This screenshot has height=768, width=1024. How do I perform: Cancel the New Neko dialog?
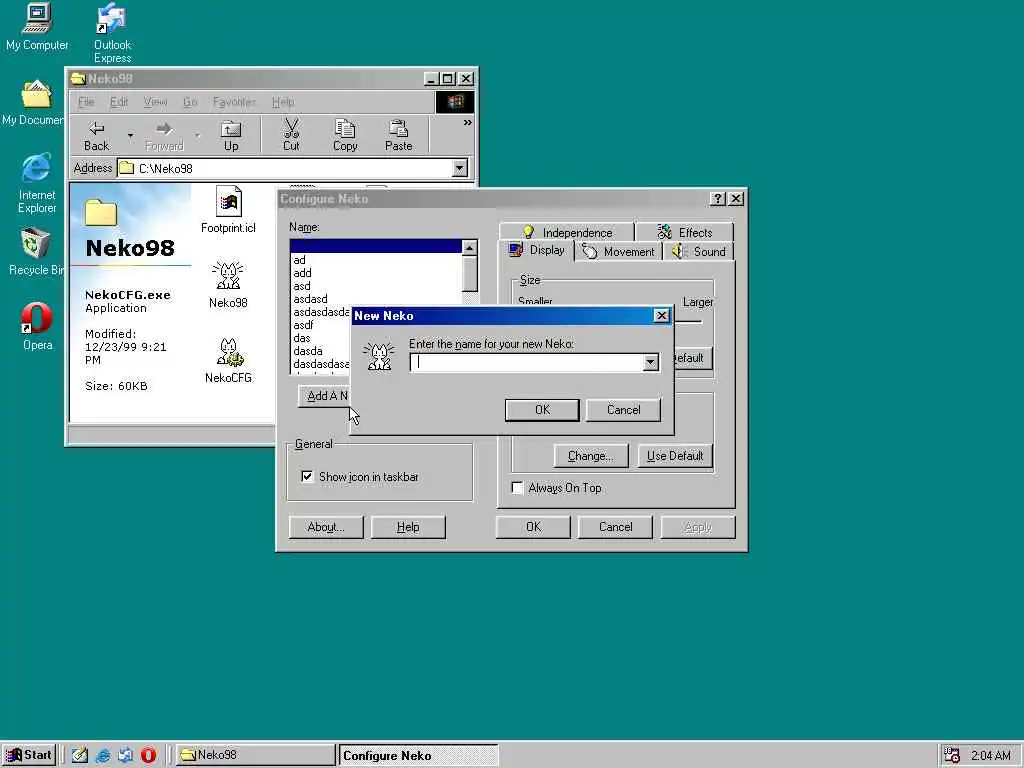623,410
